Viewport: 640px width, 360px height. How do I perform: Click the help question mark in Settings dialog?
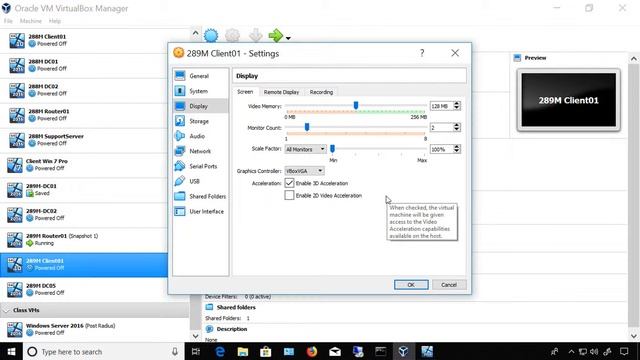pos(422,53)
